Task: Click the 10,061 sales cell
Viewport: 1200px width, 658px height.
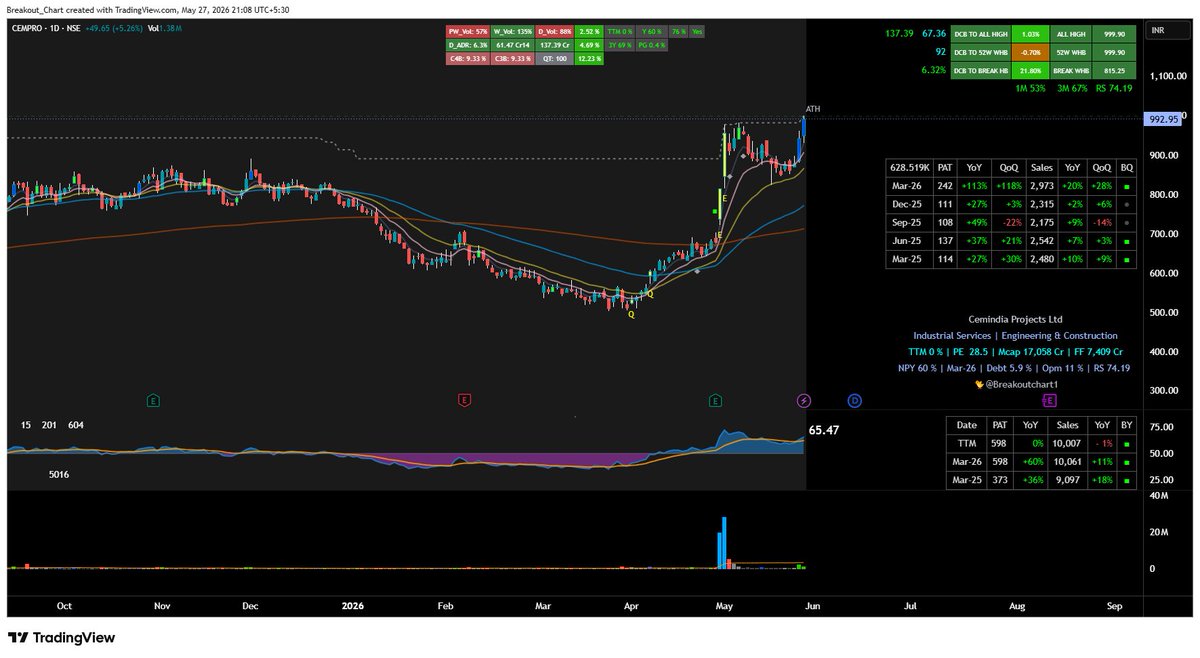Action: (x=1068, y=462)
